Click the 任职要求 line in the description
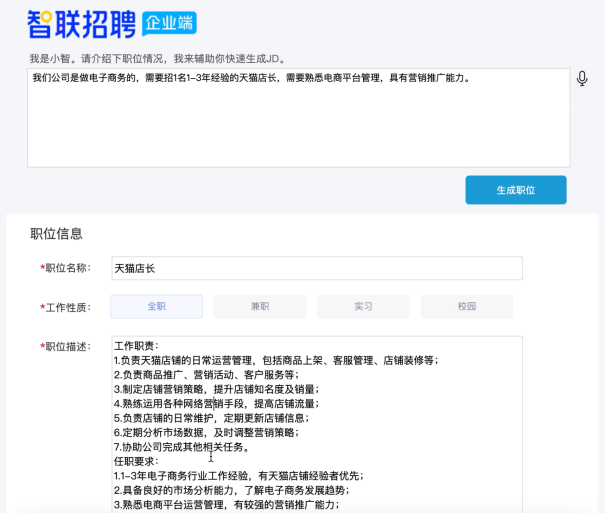Viewport: 605px width, 513px height. pos(143,461)
